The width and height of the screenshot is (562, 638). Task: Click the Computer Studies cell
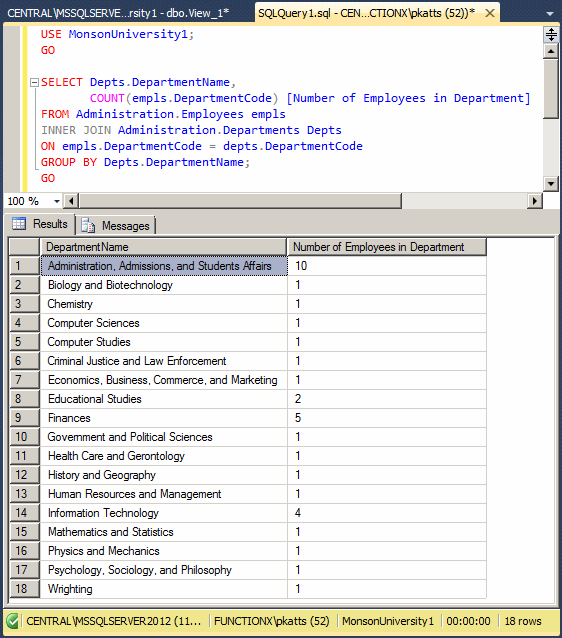pyautogui.click(x=164, y=342)
